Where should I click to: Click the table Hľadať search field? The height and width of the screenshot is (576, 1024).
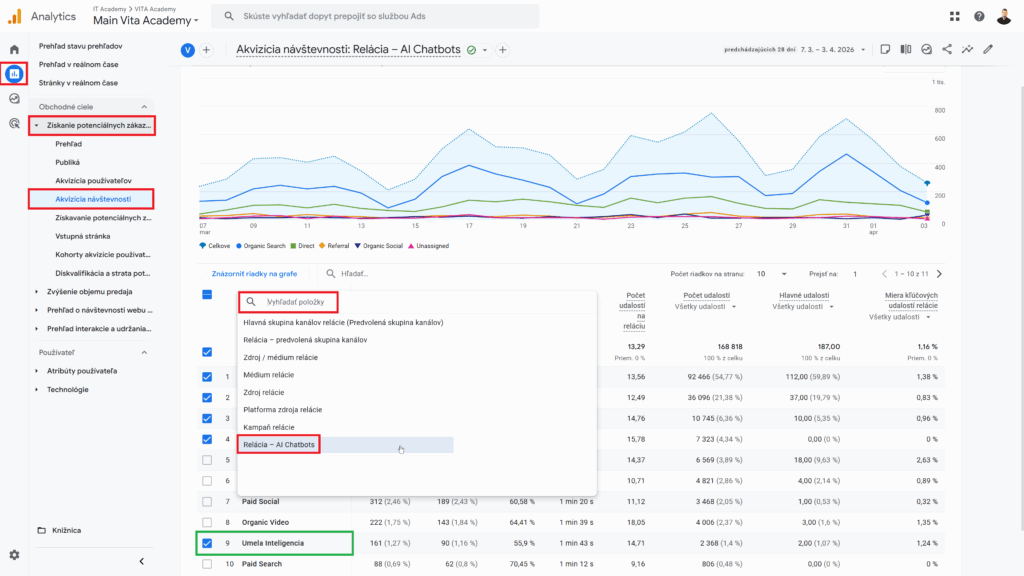(355, 274)
